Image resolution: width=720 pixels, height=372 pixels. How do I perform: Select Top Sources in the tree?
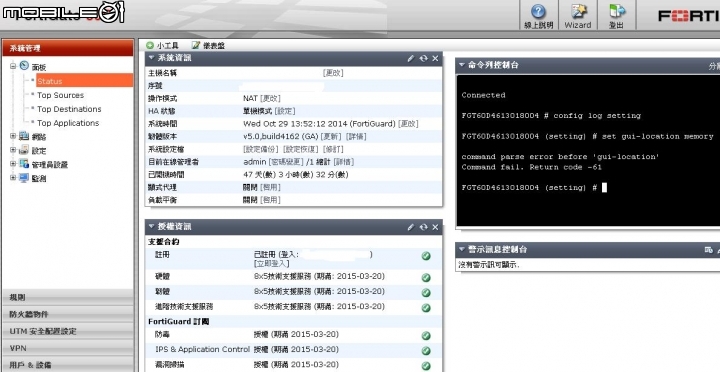tap(60, 95)
